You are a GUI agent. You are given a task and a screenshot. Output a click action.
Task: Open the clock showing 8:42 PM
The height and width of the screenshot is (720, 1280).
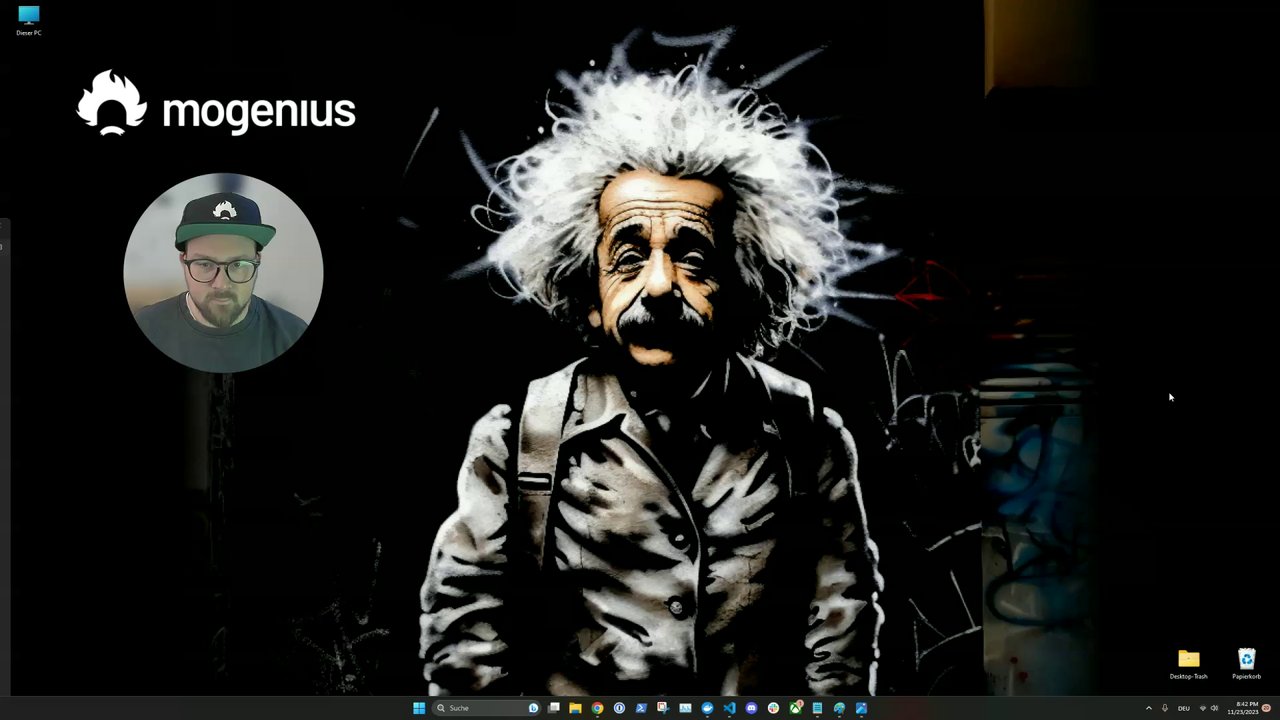point(1243,708)
